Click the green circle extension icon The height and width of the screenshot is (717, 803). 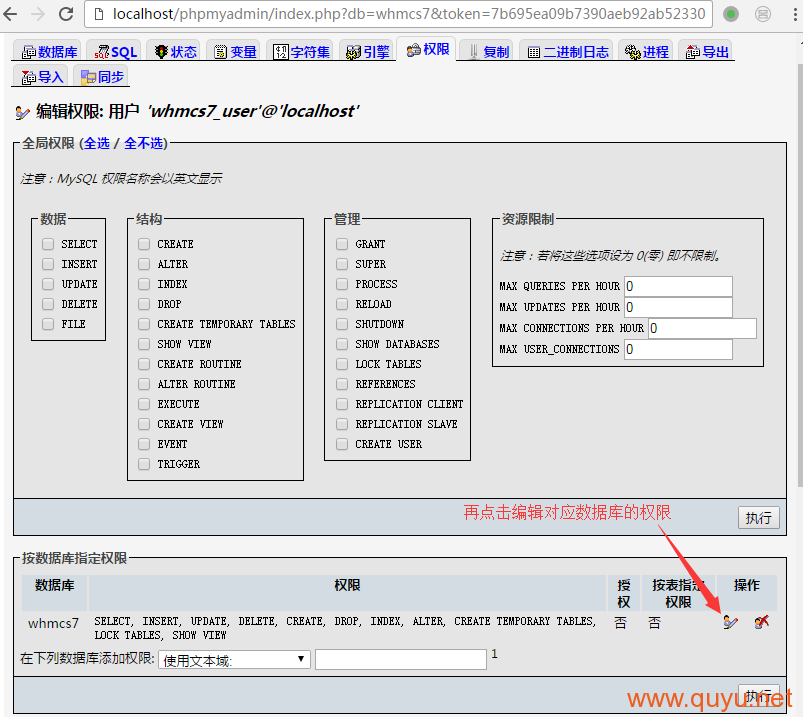pos(731,14)
